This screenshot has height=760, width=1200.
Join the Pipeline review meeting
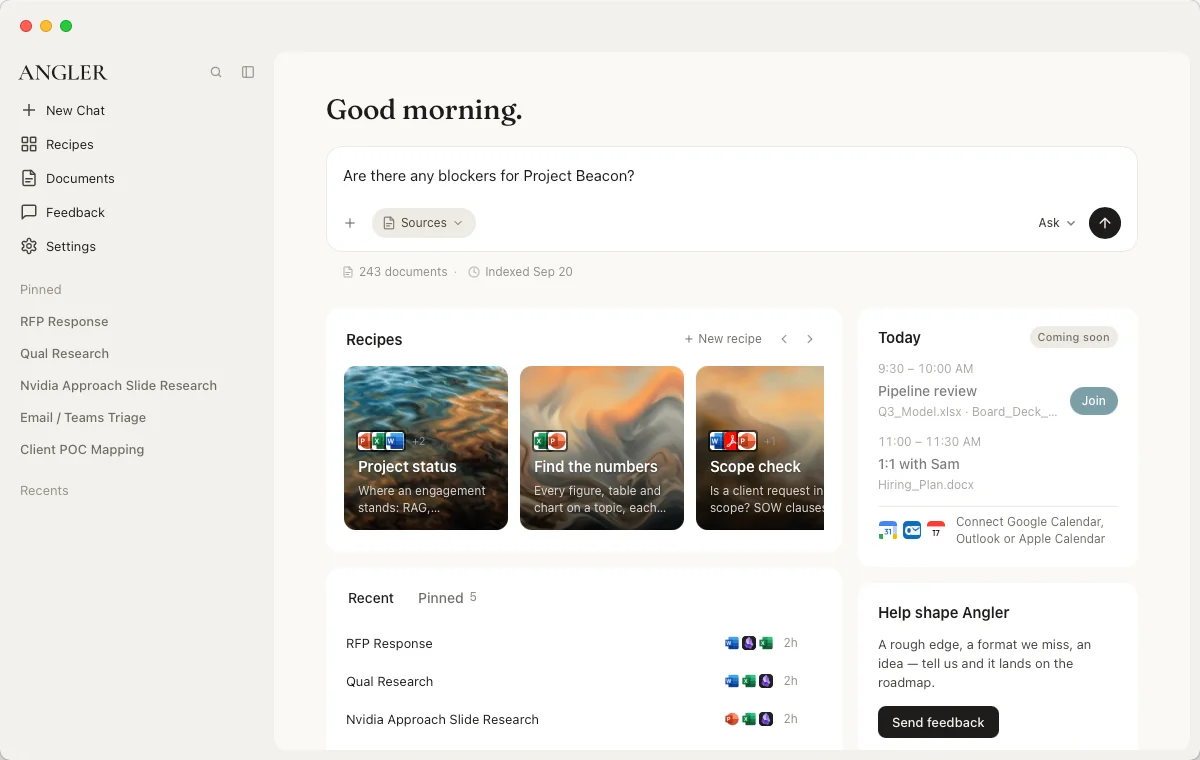coord(1094,401)
